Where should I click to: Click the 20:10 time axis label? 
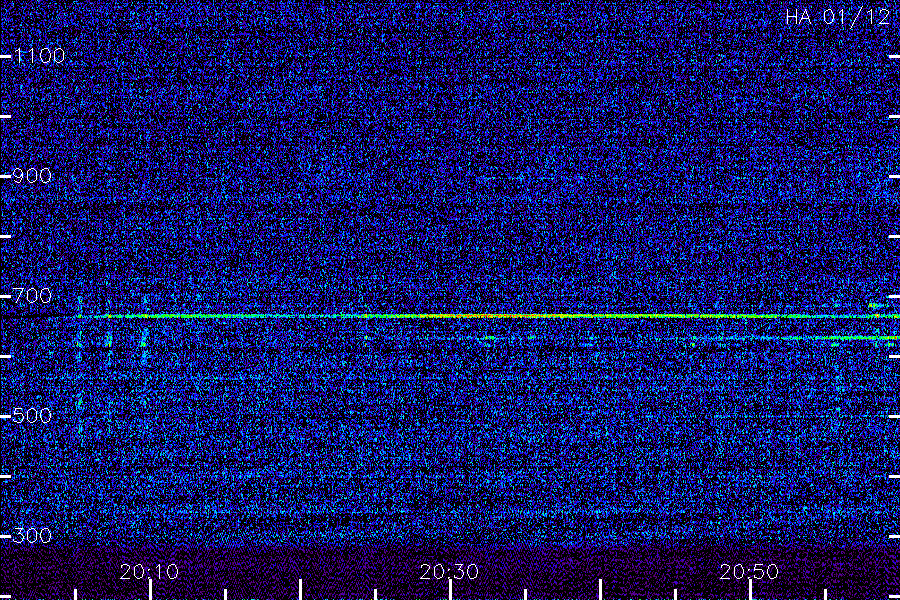click(x=149, y=572)
